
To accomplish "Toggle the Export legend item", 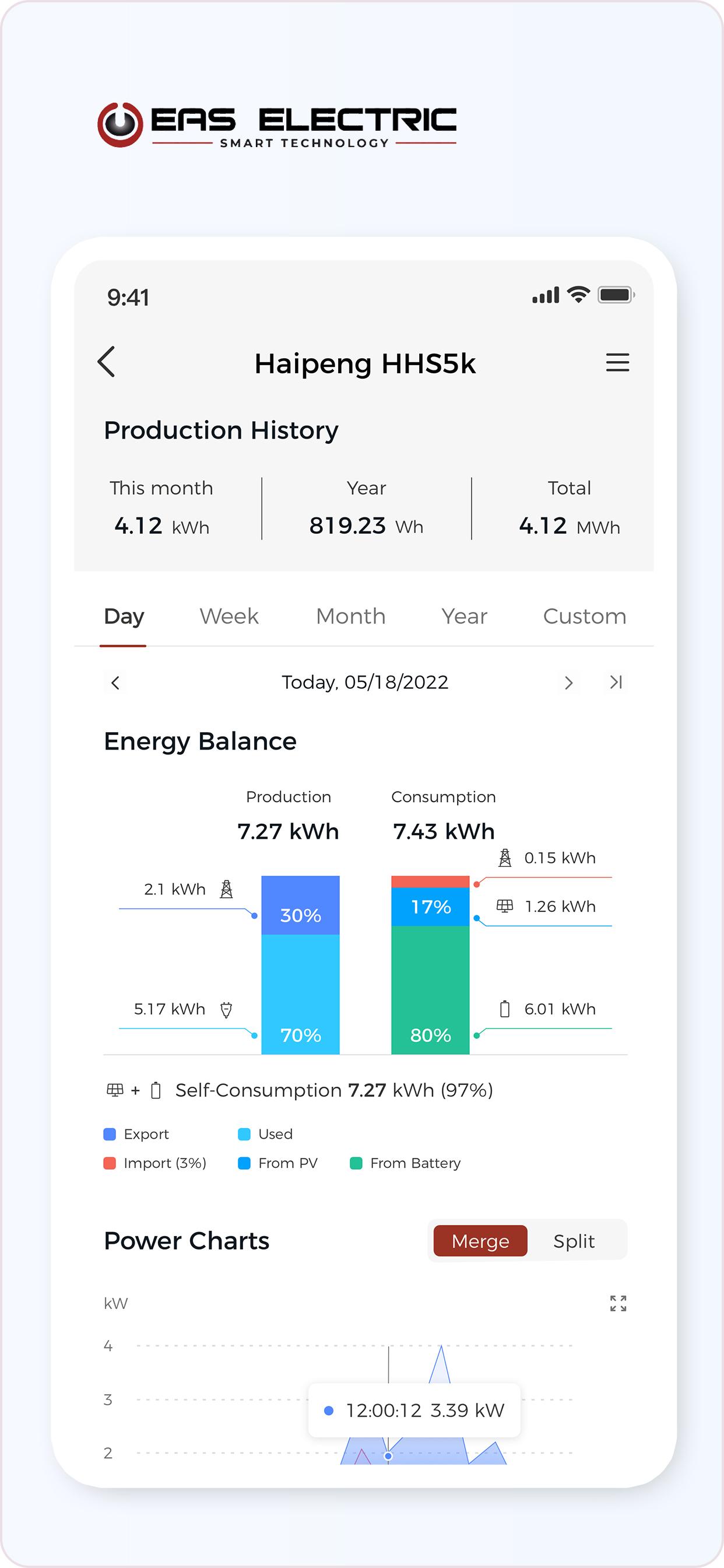I will [x=136, y=1134].
